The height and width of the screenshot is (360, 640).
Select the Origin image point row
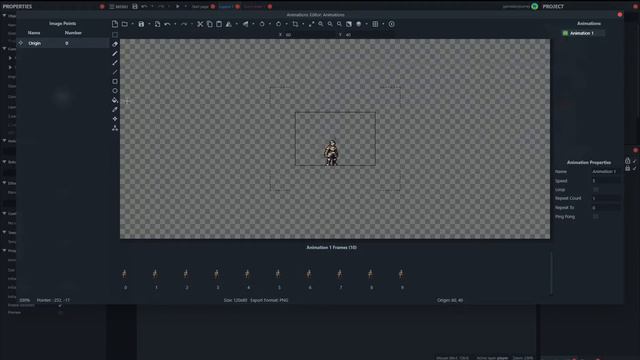point(63,43)
